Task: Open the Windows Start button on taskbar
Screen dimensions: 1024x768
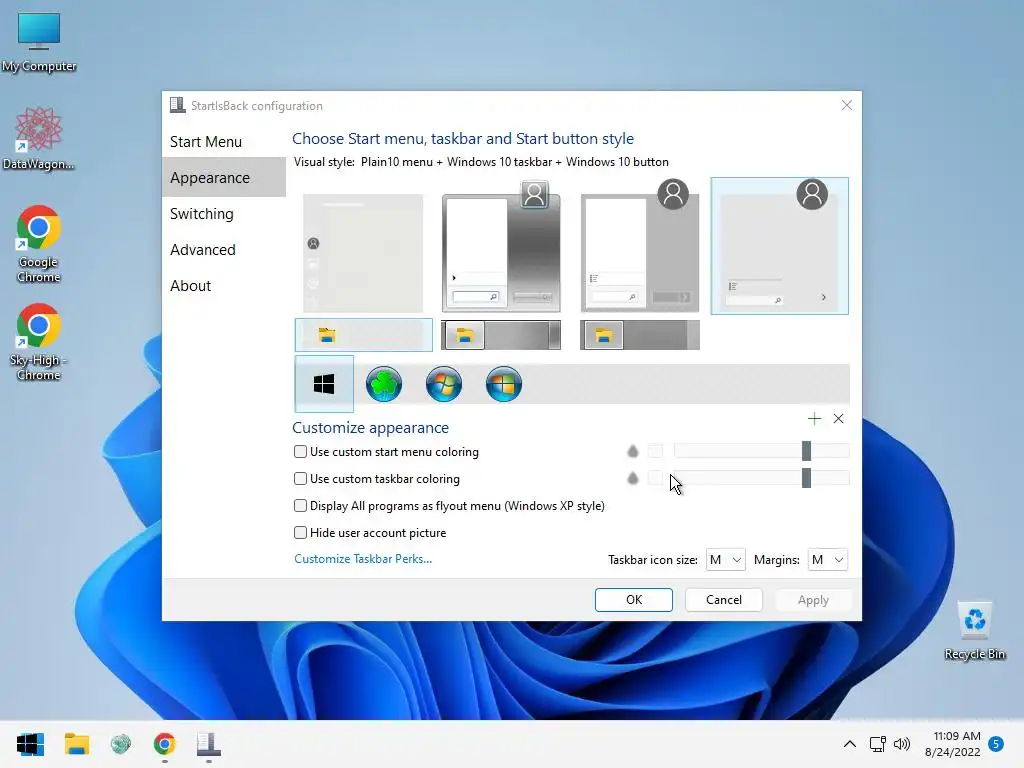Action: (30, 744)
